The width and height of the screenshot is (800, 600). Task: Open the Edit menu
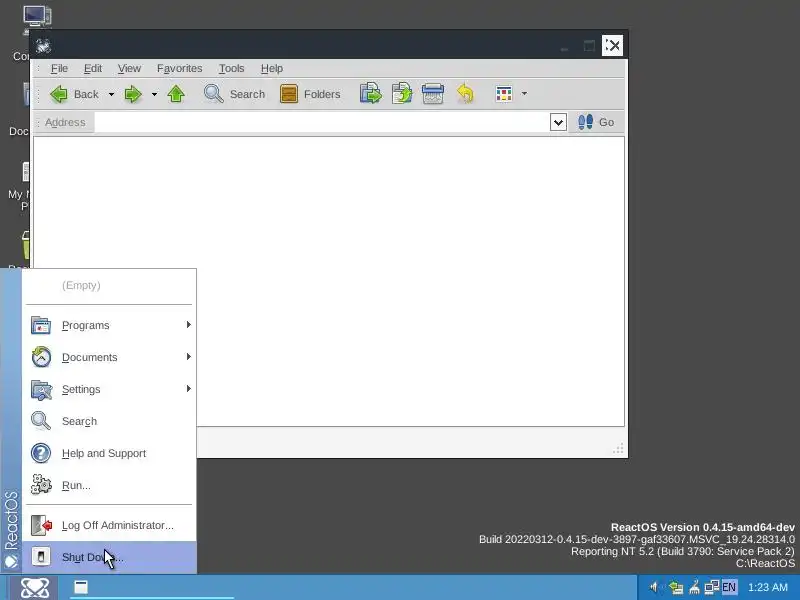pyautogui.click(x=93, y=68)
